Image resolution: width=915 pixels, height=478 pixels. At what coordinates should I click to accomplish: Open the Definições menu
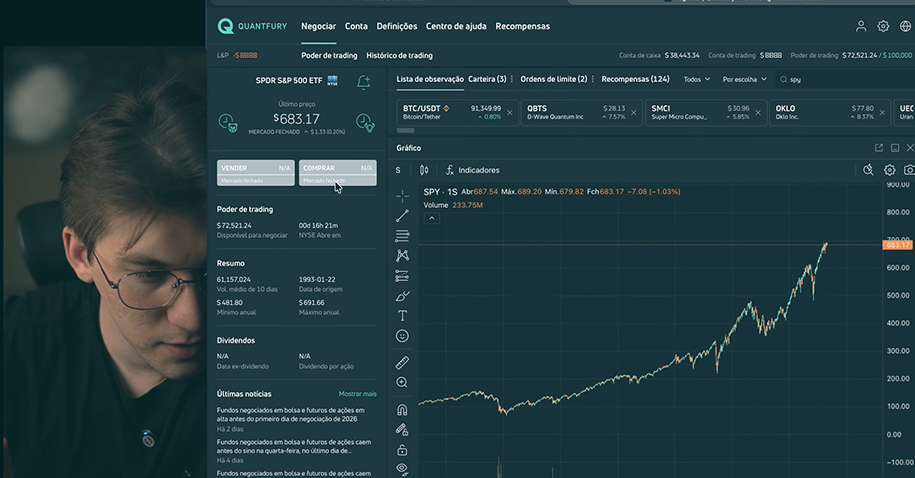pos(396,26)
